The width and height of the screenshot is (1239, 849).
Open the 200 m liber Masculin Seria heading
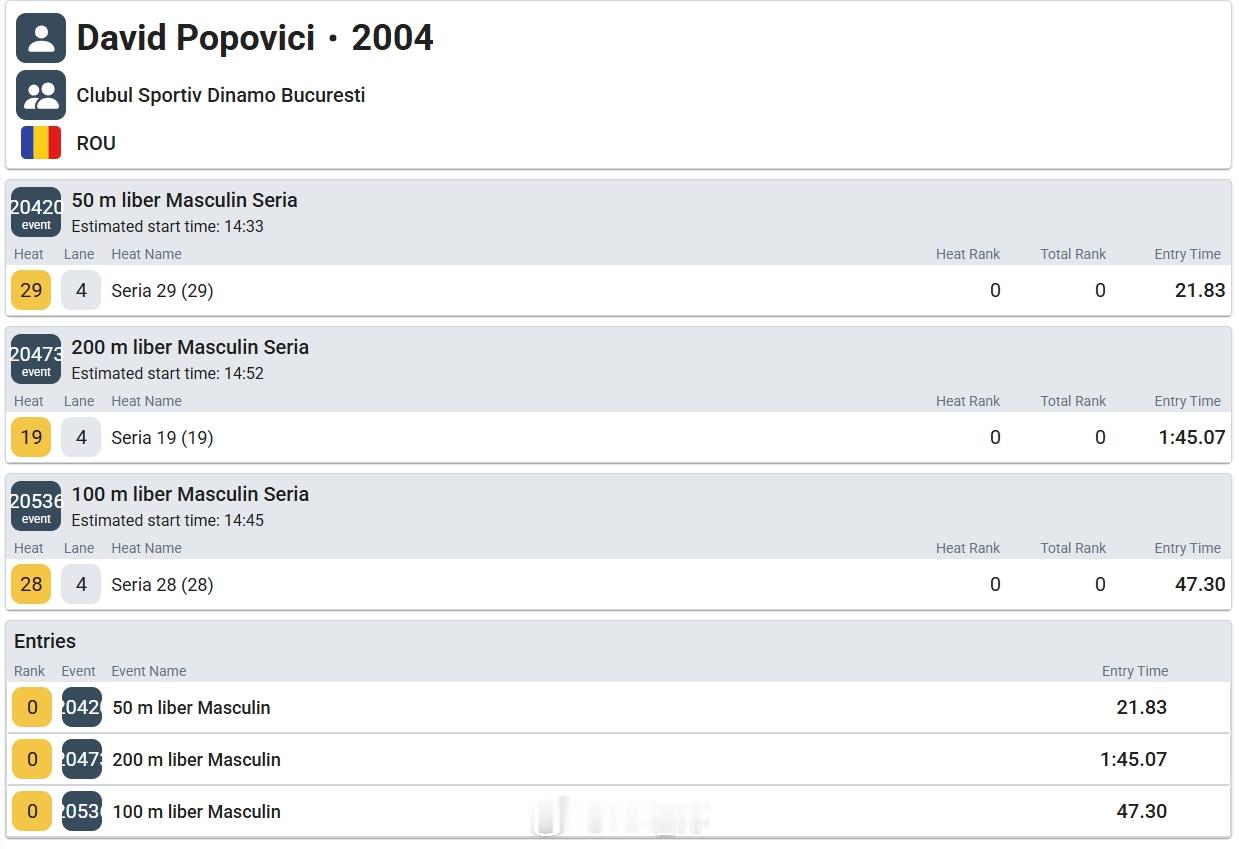tap(190, 347)
